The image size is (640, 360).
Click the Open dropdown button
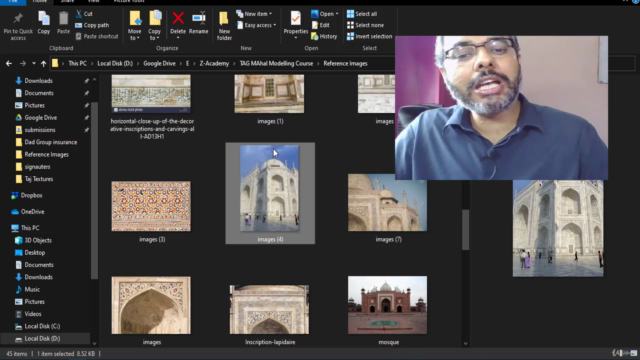click(x=325, y=14)
